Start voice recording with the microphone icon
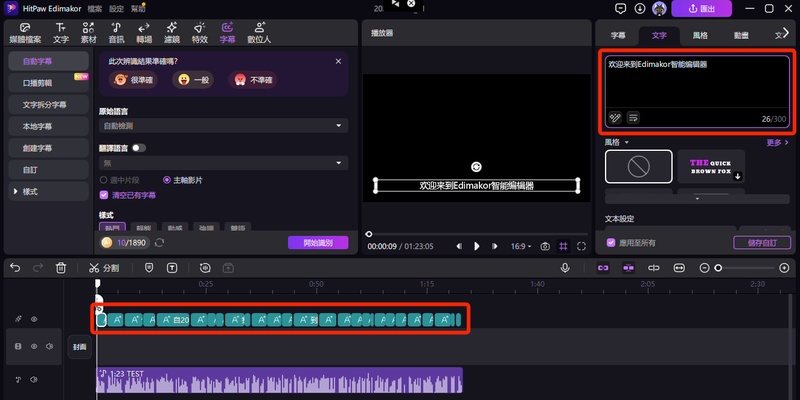 (x=565, y=268)
